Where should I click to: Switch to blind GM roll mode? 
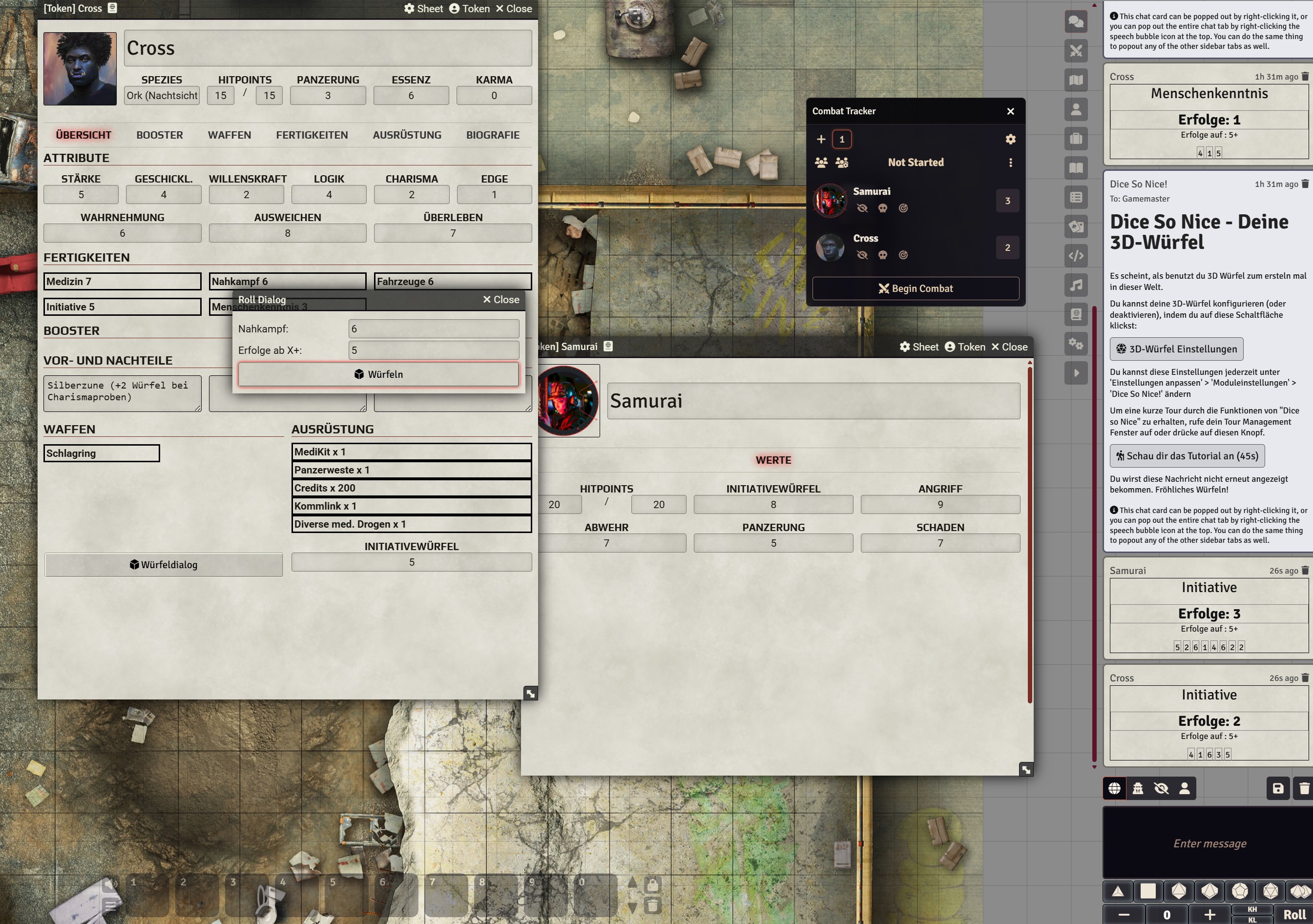(x=1161, y=788)
